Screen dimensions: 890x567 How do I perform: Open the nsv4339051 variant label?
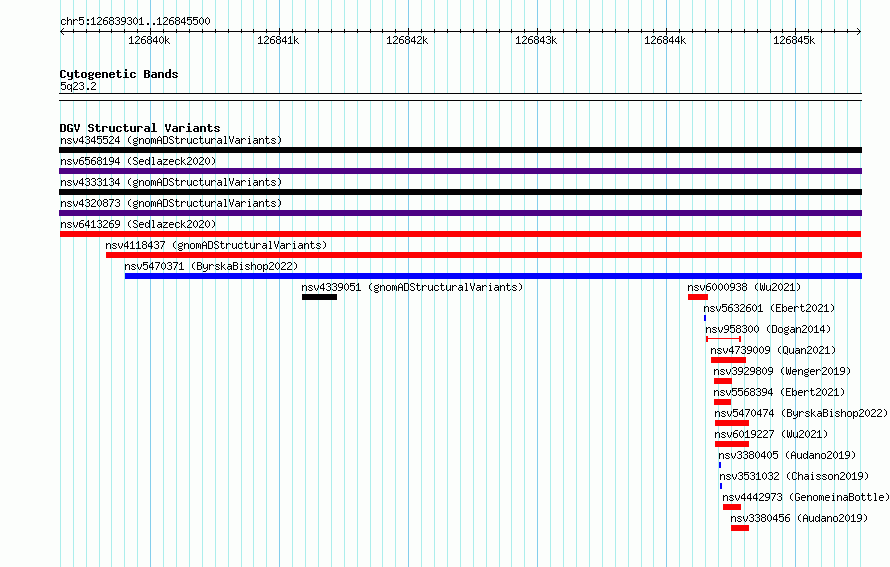pyautogui.click(x=412, y=287)
